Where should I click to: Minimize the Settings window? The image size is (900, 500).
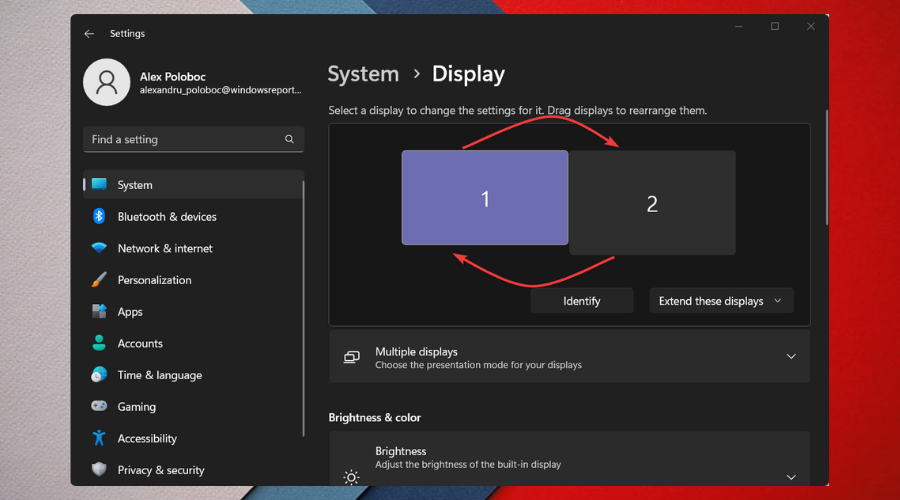739,26
